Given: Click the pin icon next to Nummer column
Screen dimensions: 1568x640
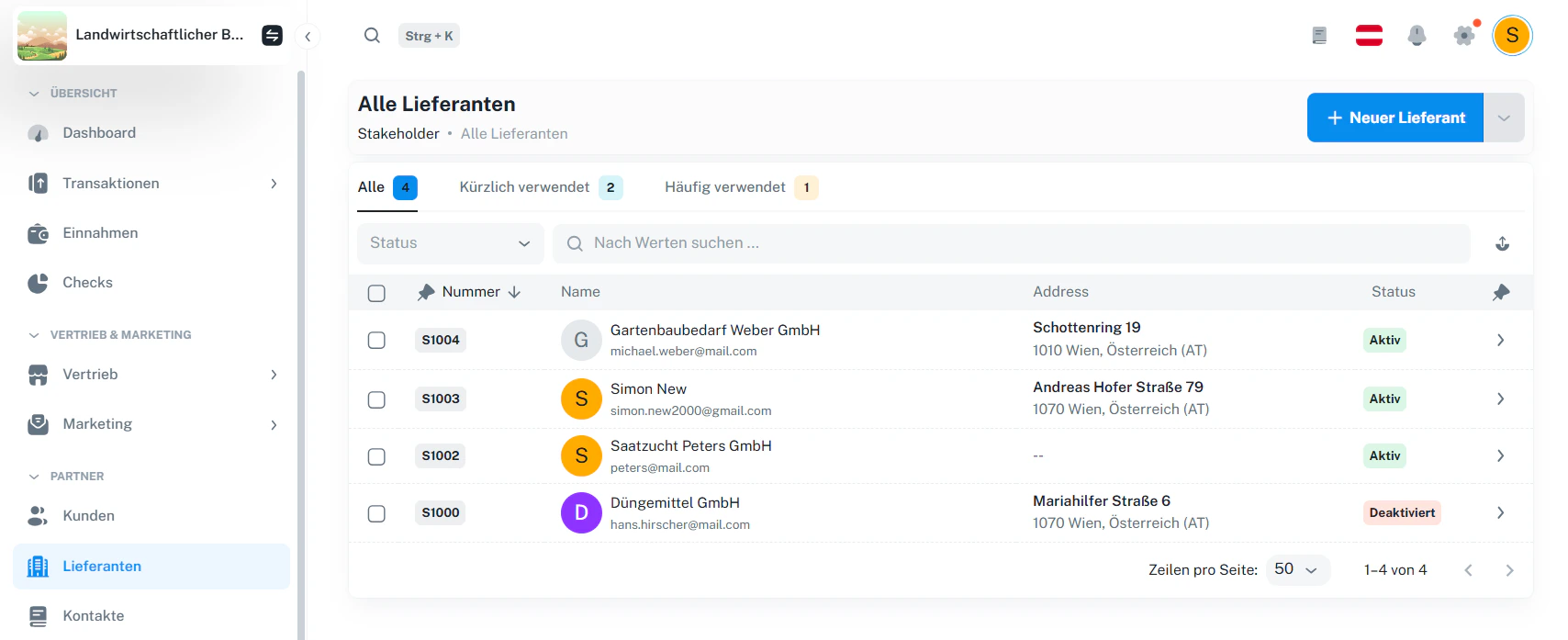Looking at the screenshot, I should click(x=426, y=292).
